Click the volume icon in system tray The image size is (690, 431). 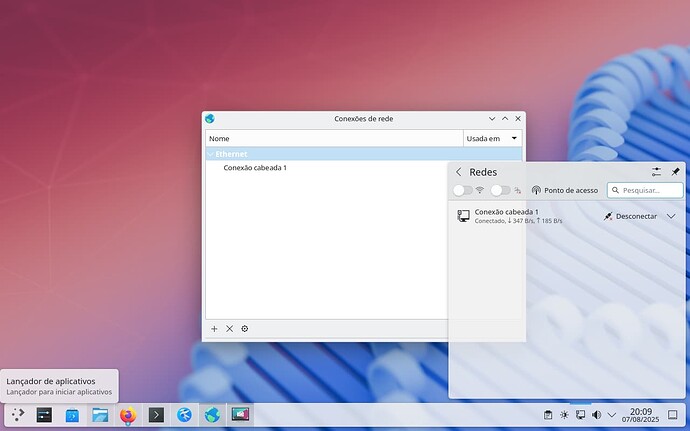597,415
